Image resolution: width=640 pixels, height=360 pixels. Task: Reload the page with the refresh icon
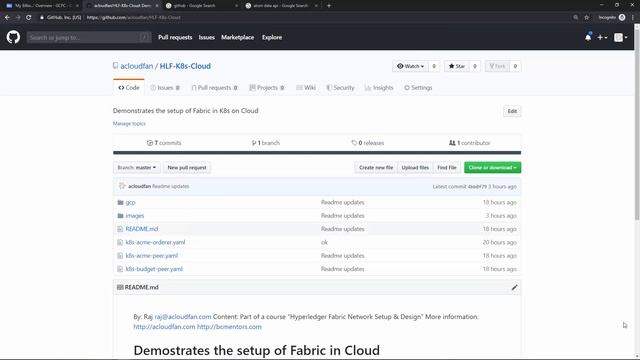(29, 17)
